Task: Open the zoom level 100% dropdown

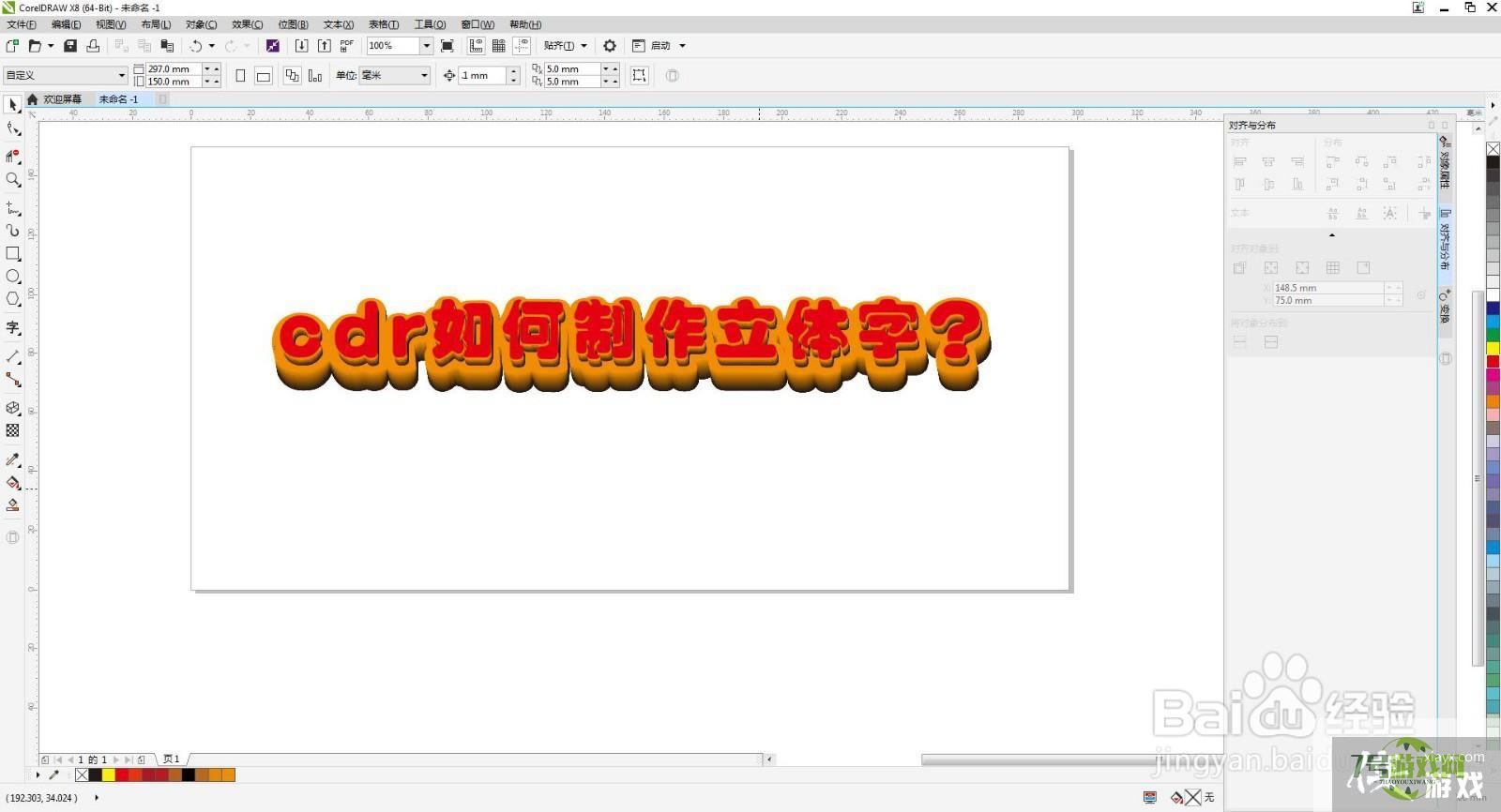Action: click(426, 45)
